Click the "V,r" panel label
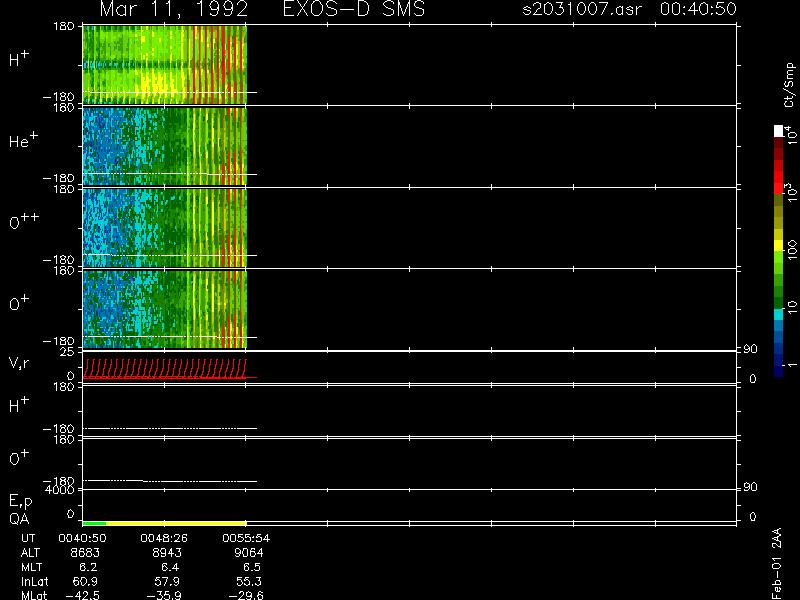800x600 pixels. point(19,364)
